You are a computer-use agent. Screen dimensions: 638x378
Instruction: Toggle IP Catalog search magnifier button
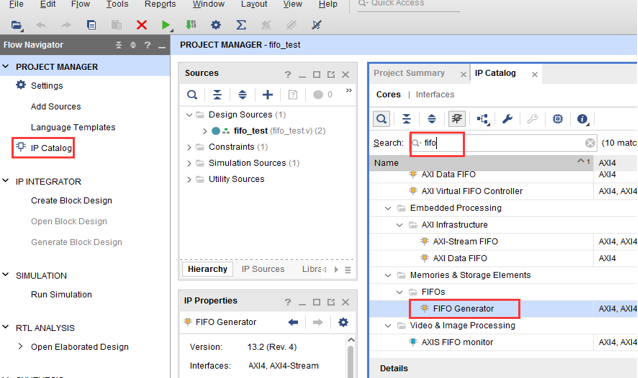click(x=381, y=119)
